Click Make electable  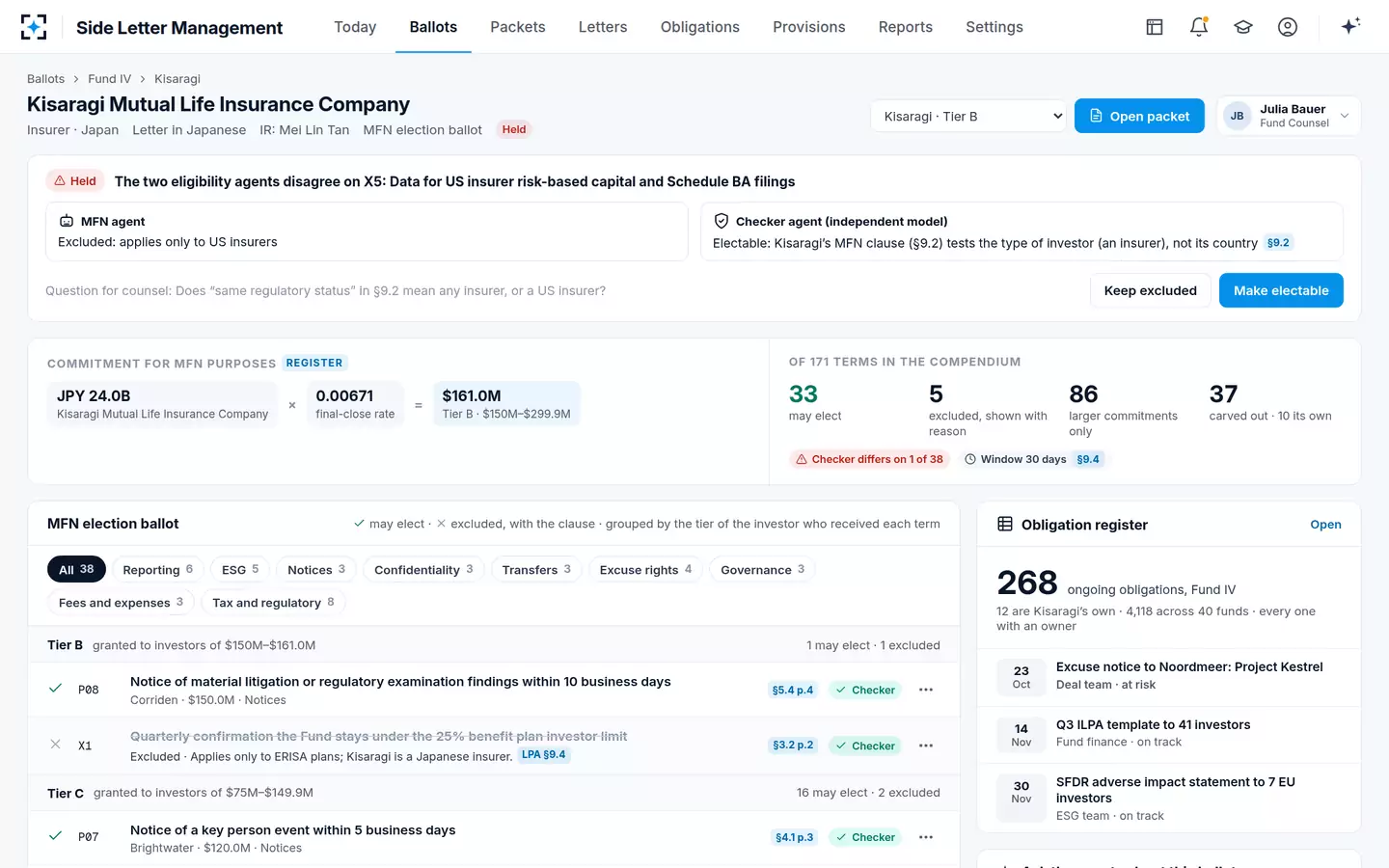coord(1281,290)
